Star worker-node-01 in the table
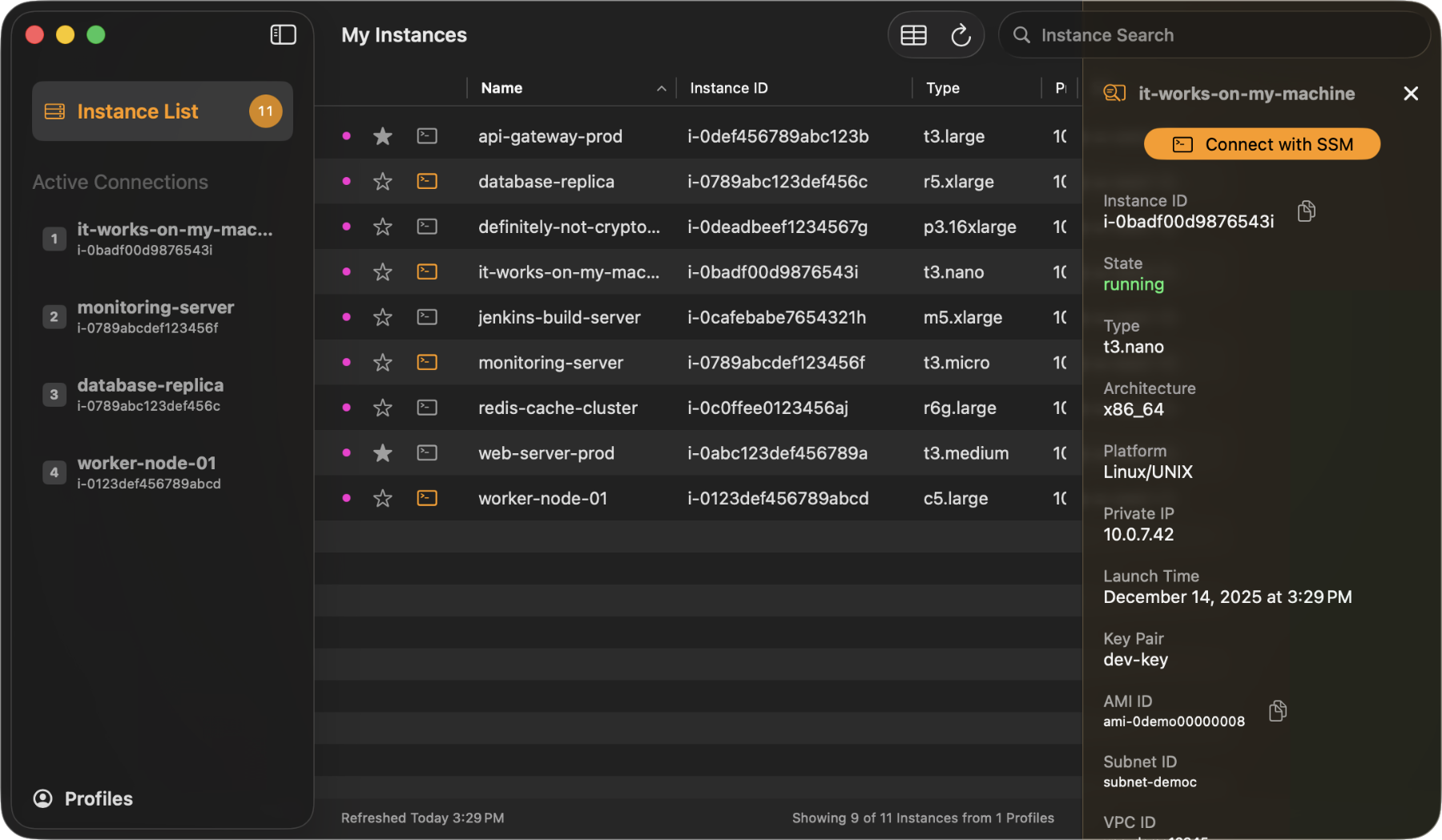The height and width of the screenshot is (840, 1442). pos(383,498)
